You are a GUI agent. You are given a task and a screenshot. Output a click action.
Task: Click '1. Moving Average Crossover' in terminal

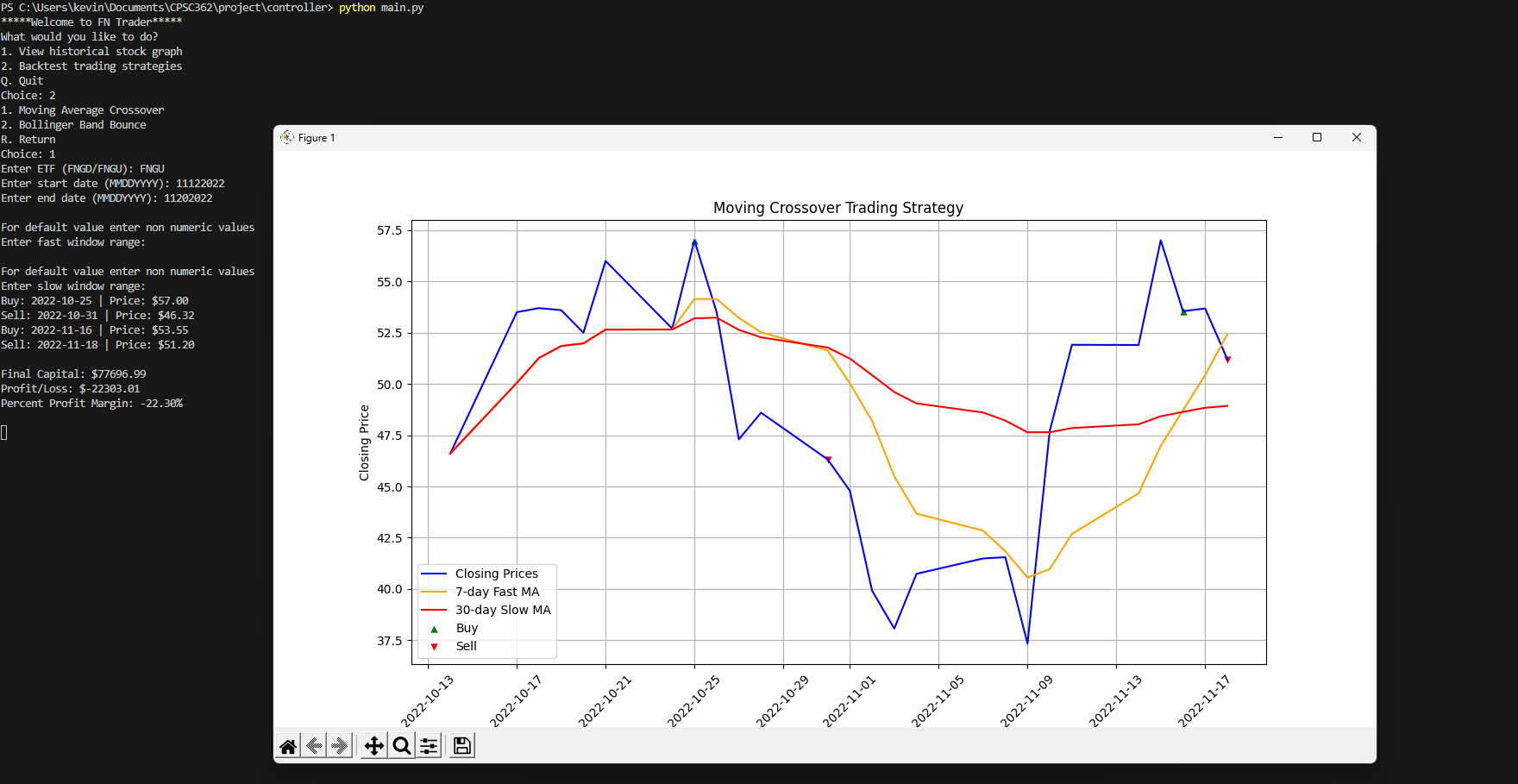click(x=83, y=110)
